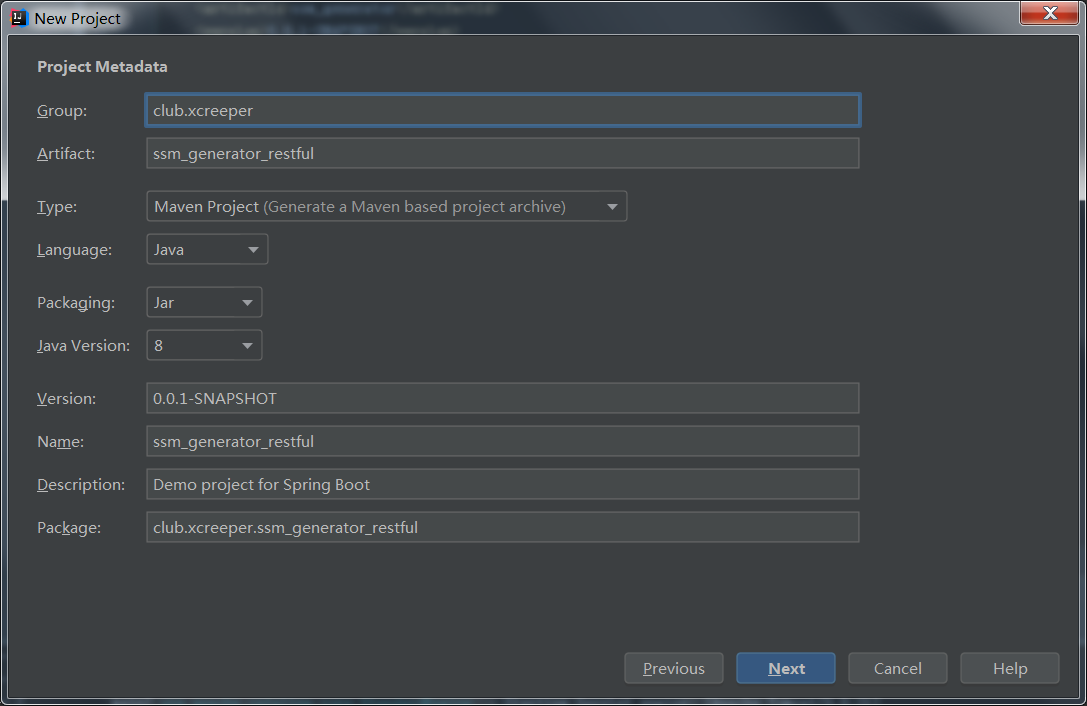Click the Group label
Image resolution: width=1087 pixels, height=706 pixels.
click(x=62, y=111)
